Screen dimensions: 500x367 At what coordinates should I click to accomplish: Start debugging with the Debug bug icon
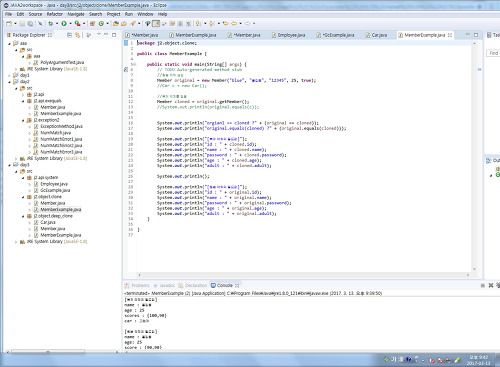51,23
